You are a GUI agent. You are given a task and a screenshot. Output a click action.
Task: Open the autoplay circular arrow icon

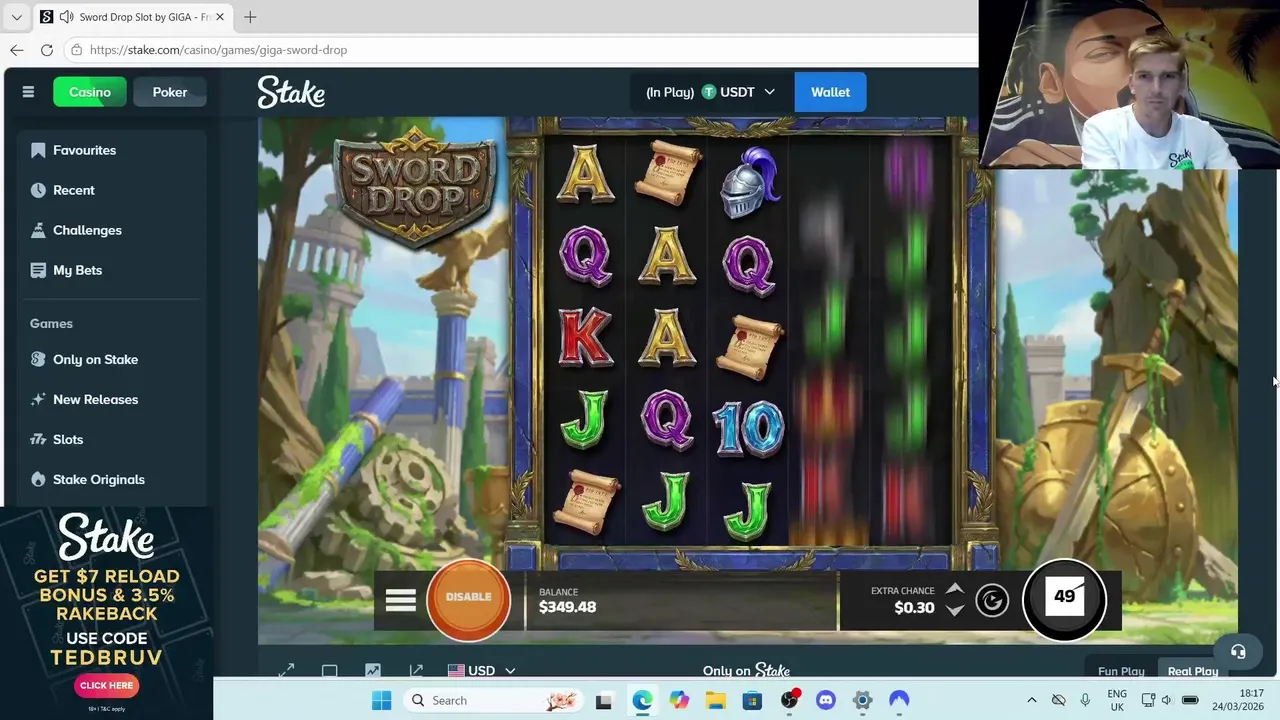992,600
